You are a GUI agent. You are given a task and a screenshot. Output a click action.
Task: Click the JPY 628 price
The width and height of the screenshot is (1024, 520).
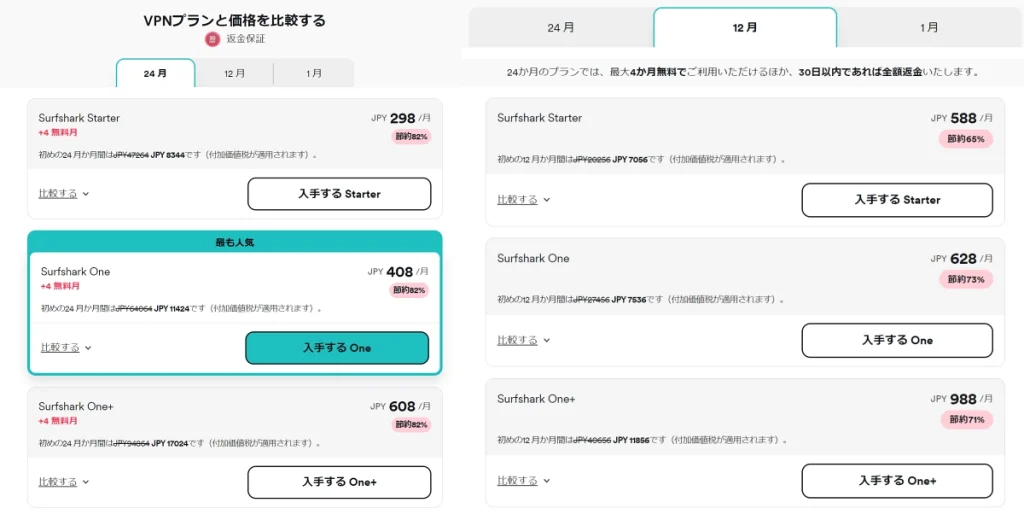pyautogui.click(x=962, y=259)
